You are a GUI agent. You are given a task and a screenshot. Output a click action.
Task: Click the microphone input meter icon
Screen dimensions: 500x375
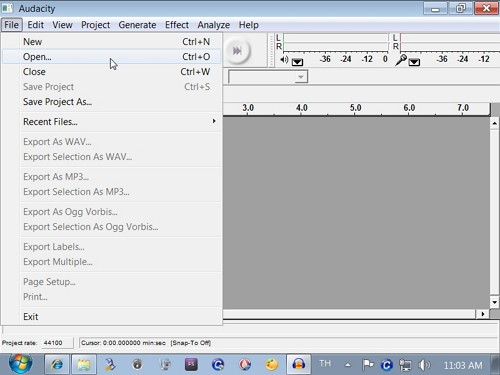401,60
